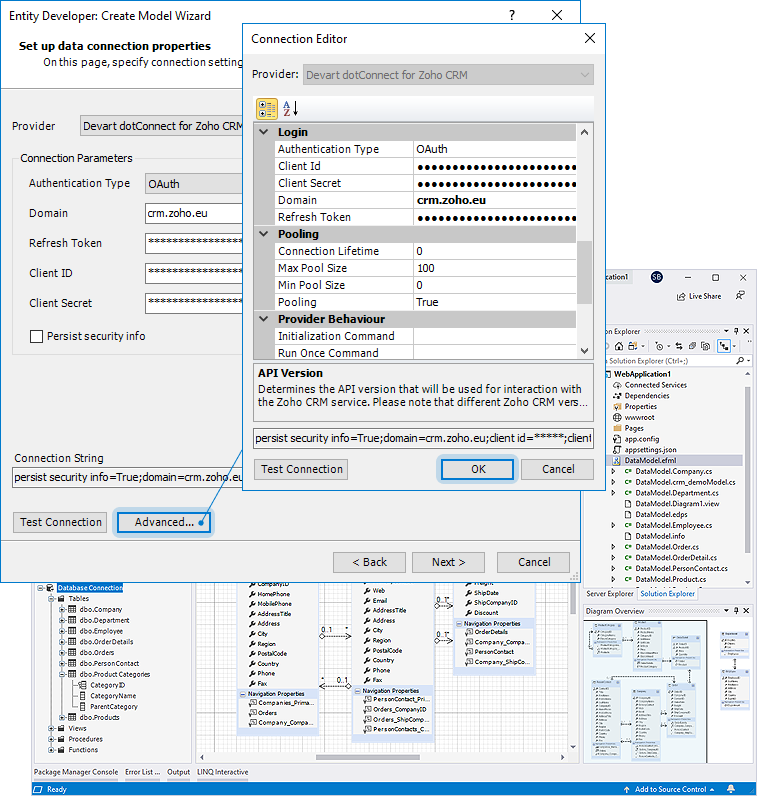Click Back button in wizard
757x796 pixels.
pos(369,562)
